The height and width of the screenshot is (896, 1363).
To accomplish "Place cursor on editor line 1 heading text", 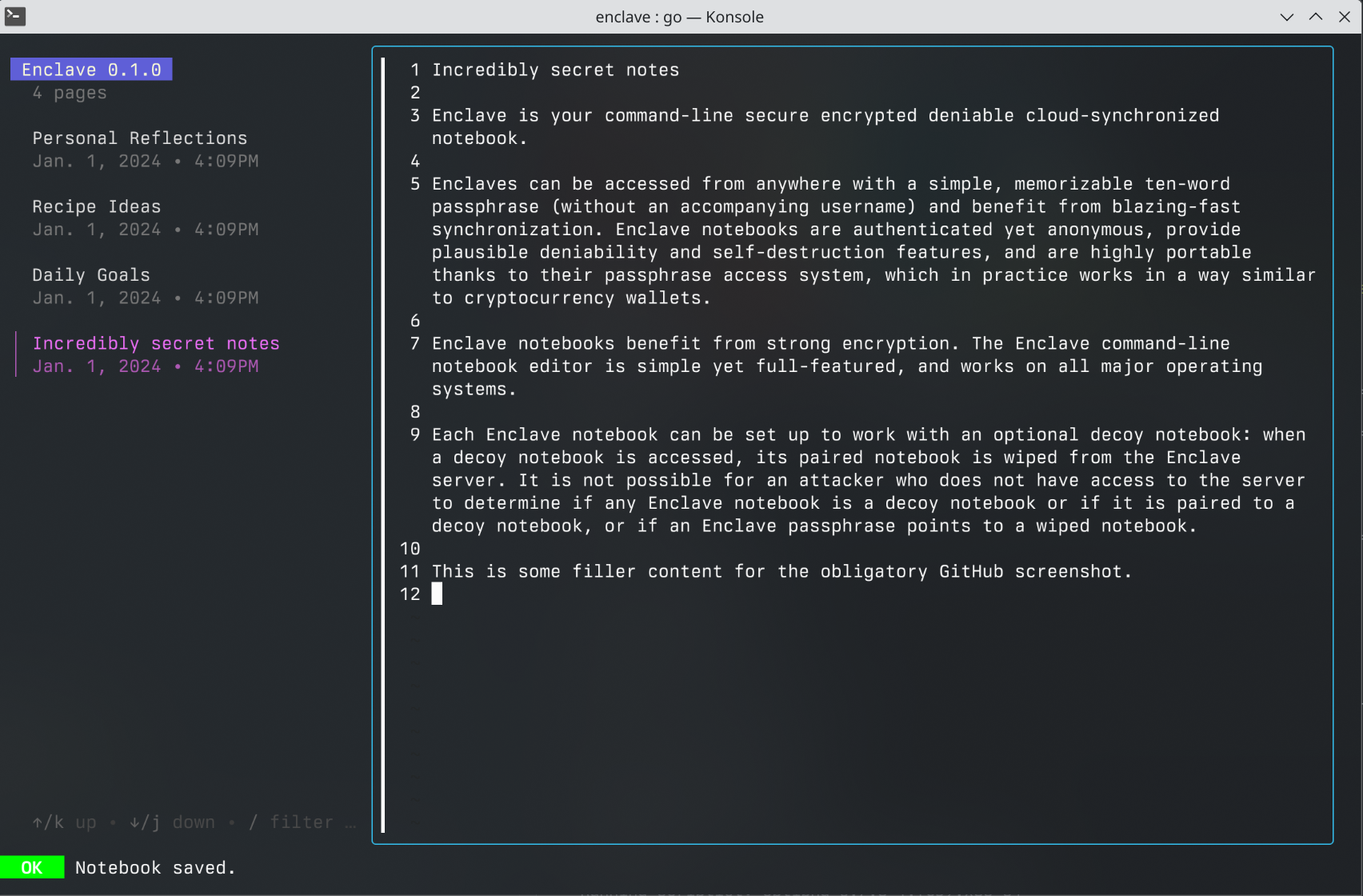I will pyautogui.click(x=556, y=70).
